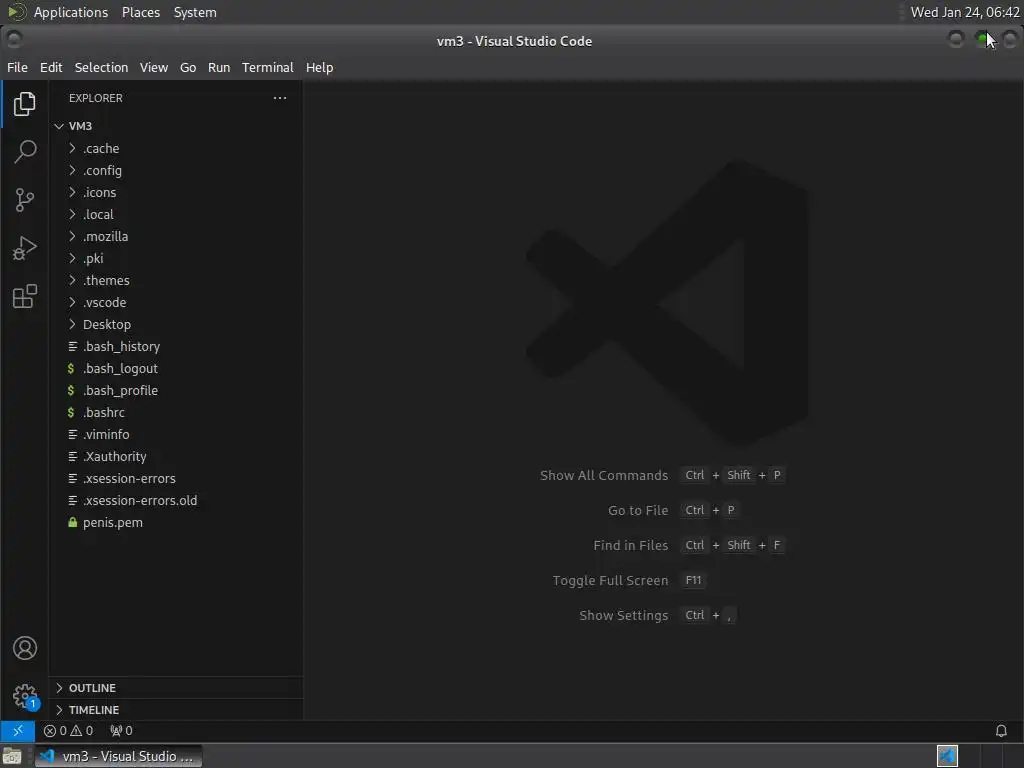1024x768 pixels.
Task: Expand the .icons folder
Action: (x=175, y=193)
